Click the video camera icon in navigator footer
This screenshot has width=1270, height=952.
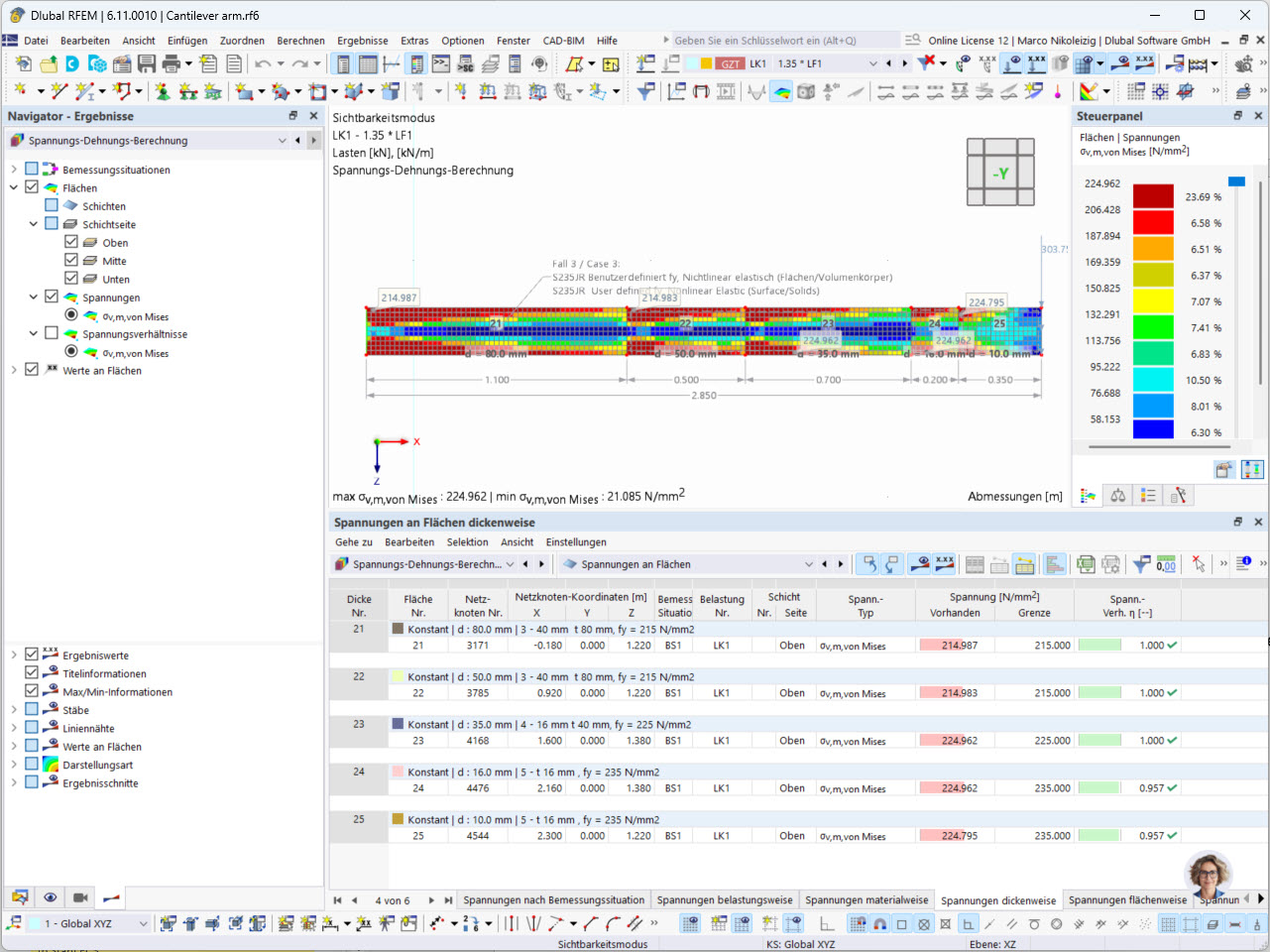click(80, 897)
